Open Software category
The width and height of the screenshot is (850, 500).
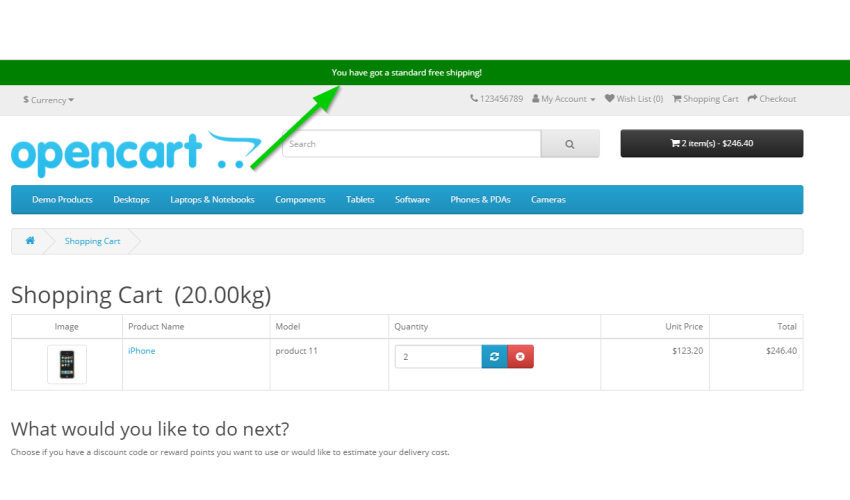pyautogui.click(x=413, y=200)
